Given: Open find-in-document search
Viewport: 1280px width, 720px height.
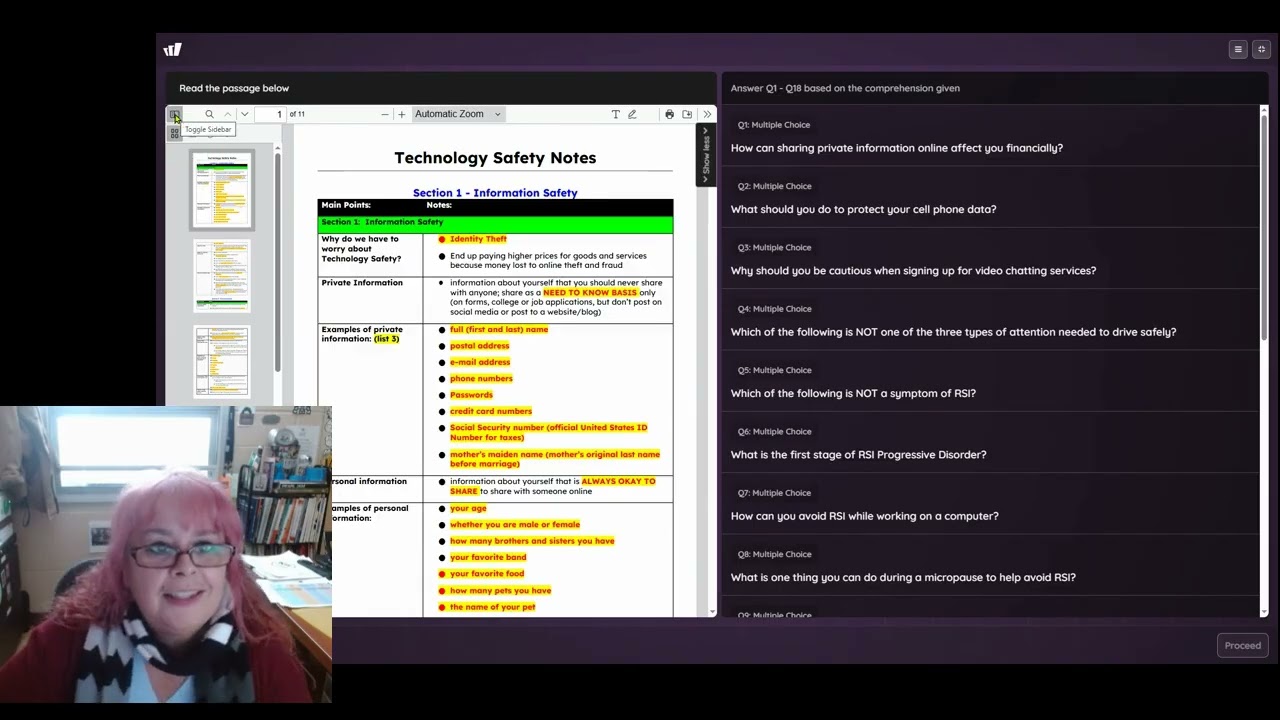Looking at the screenshot, I should (209, 114).
